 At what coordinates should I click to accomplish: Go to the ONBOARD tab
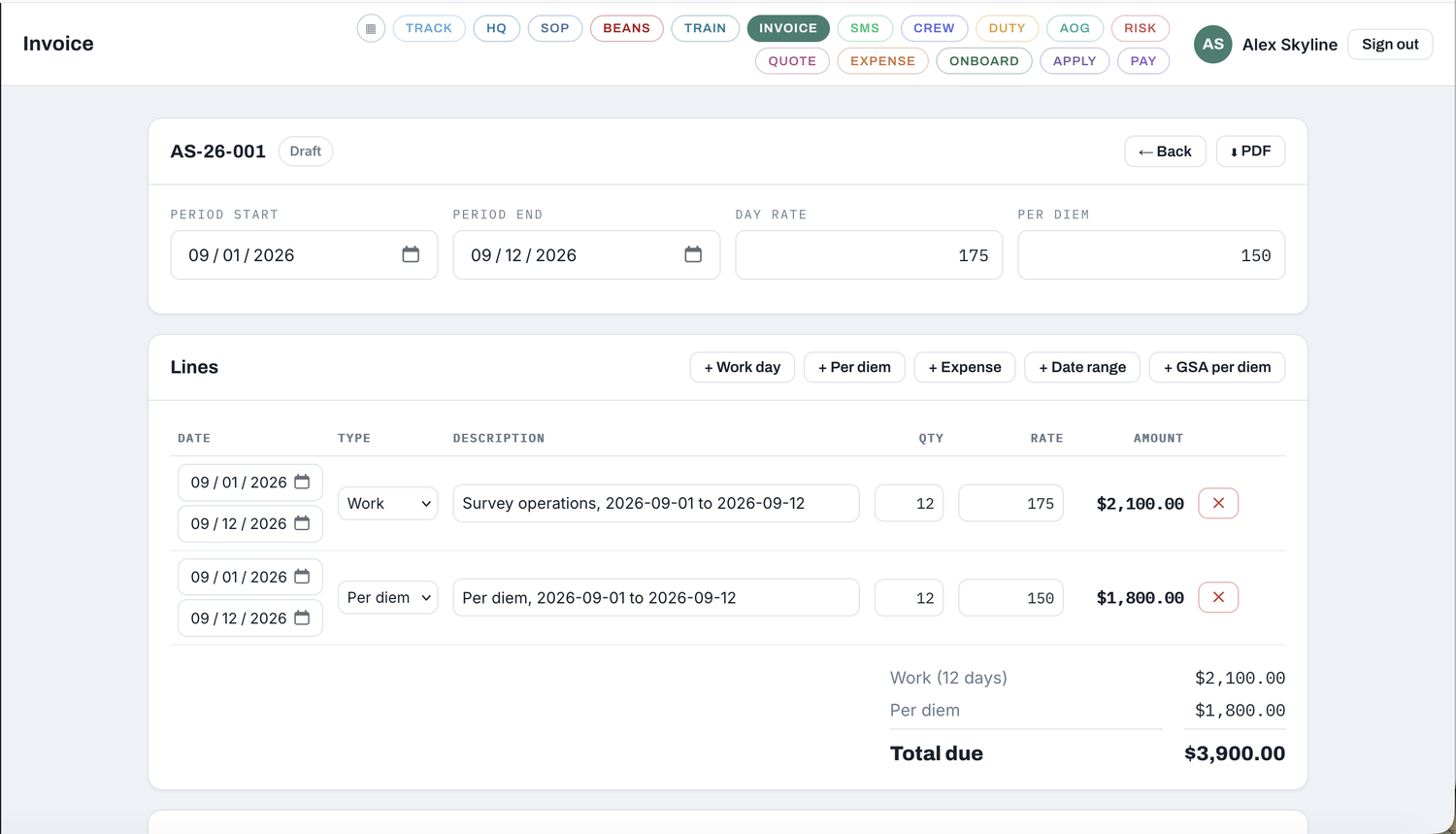click(984, 60)
